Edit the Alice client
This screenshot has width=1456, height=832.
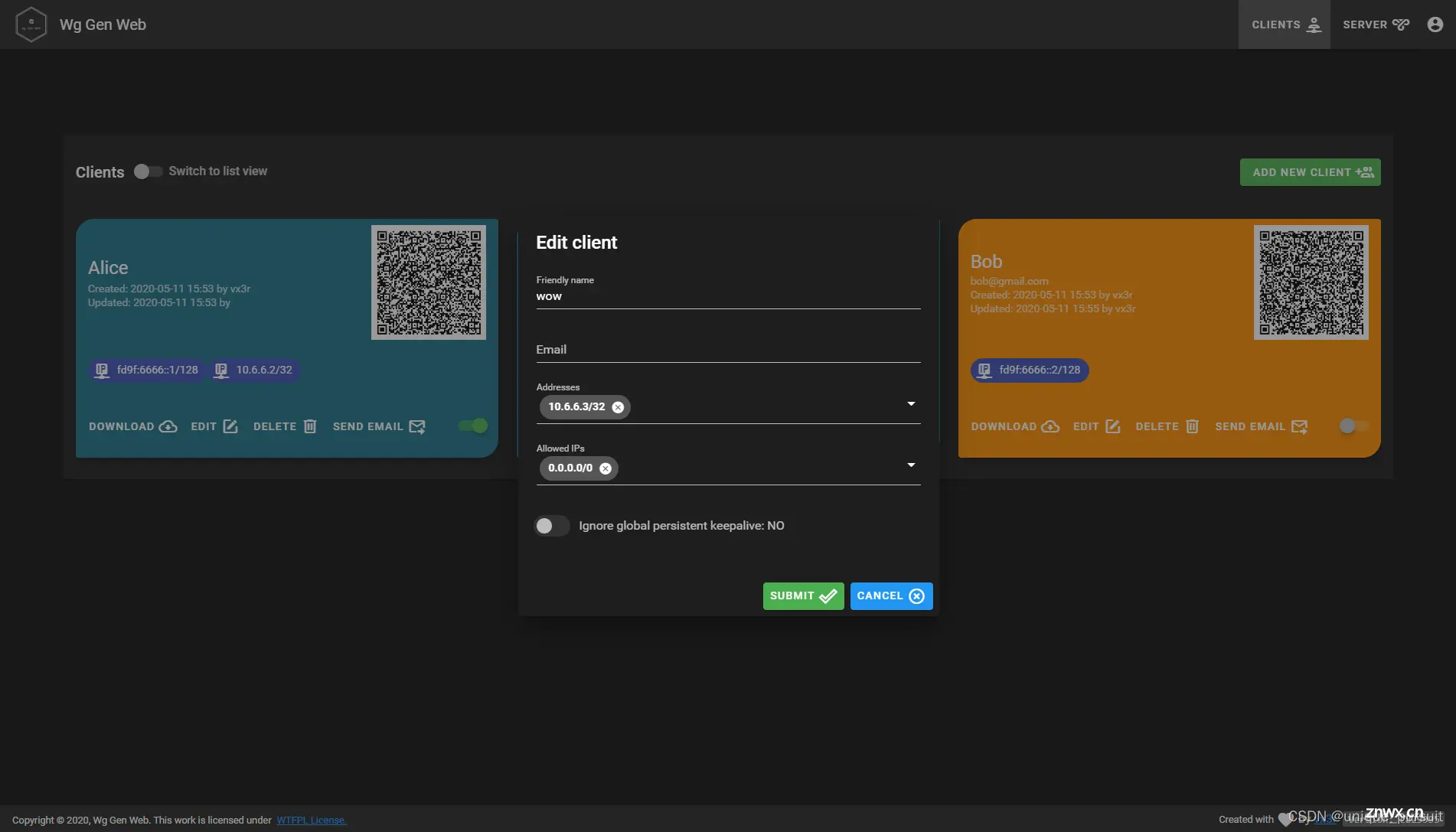click(214, 426)
